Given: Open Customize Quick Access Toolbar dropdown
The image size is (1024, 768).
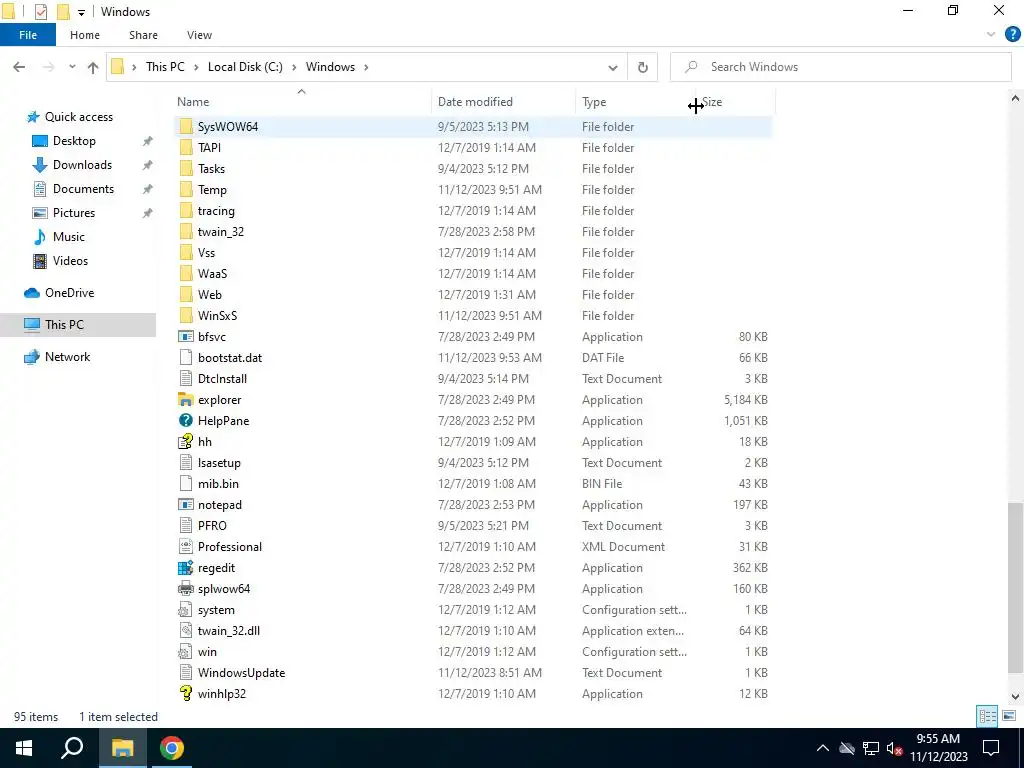Looking at the screenshot, I should (81, 12).
